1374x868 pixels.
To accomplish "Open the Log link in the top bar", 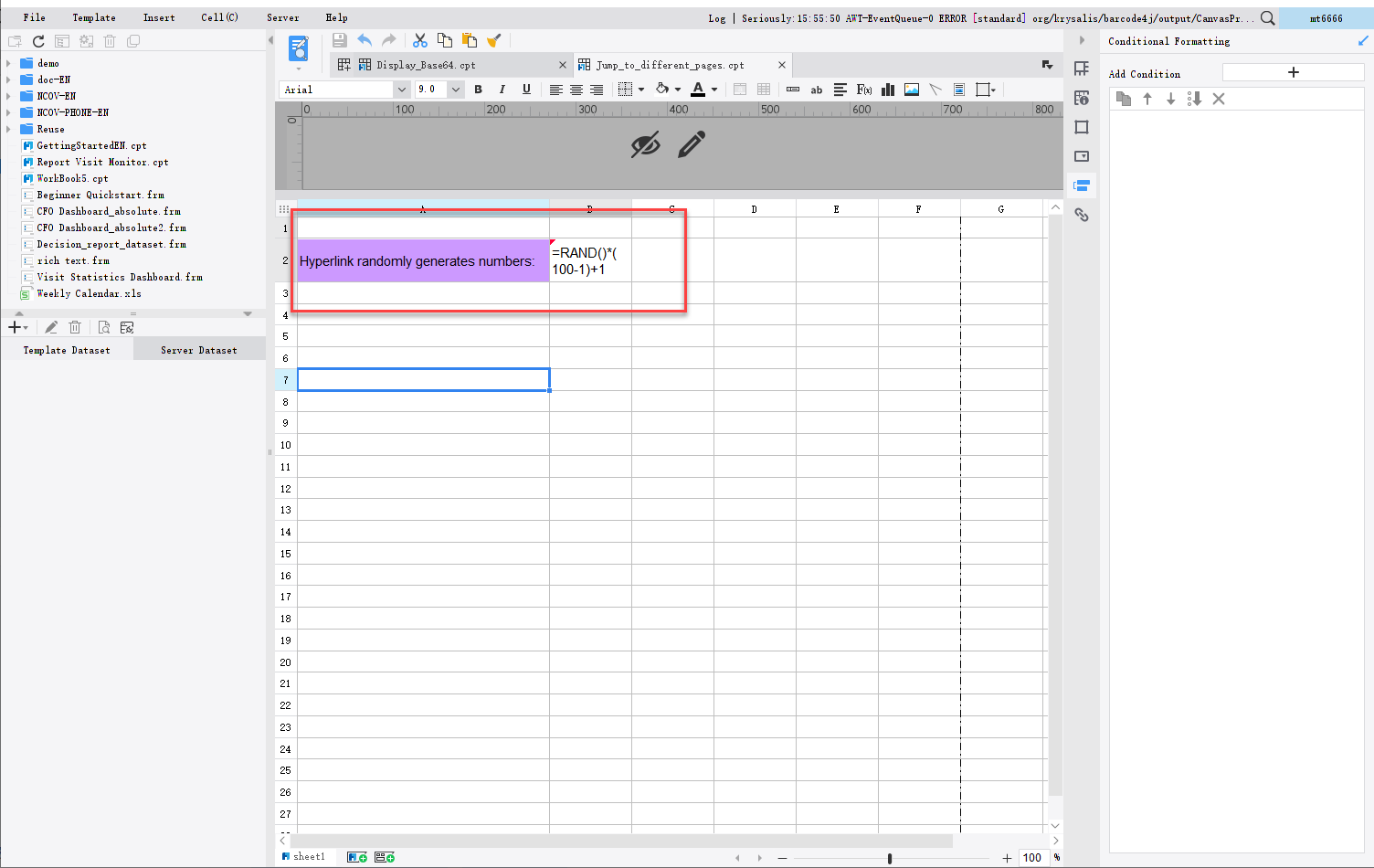I will point(717,17).
